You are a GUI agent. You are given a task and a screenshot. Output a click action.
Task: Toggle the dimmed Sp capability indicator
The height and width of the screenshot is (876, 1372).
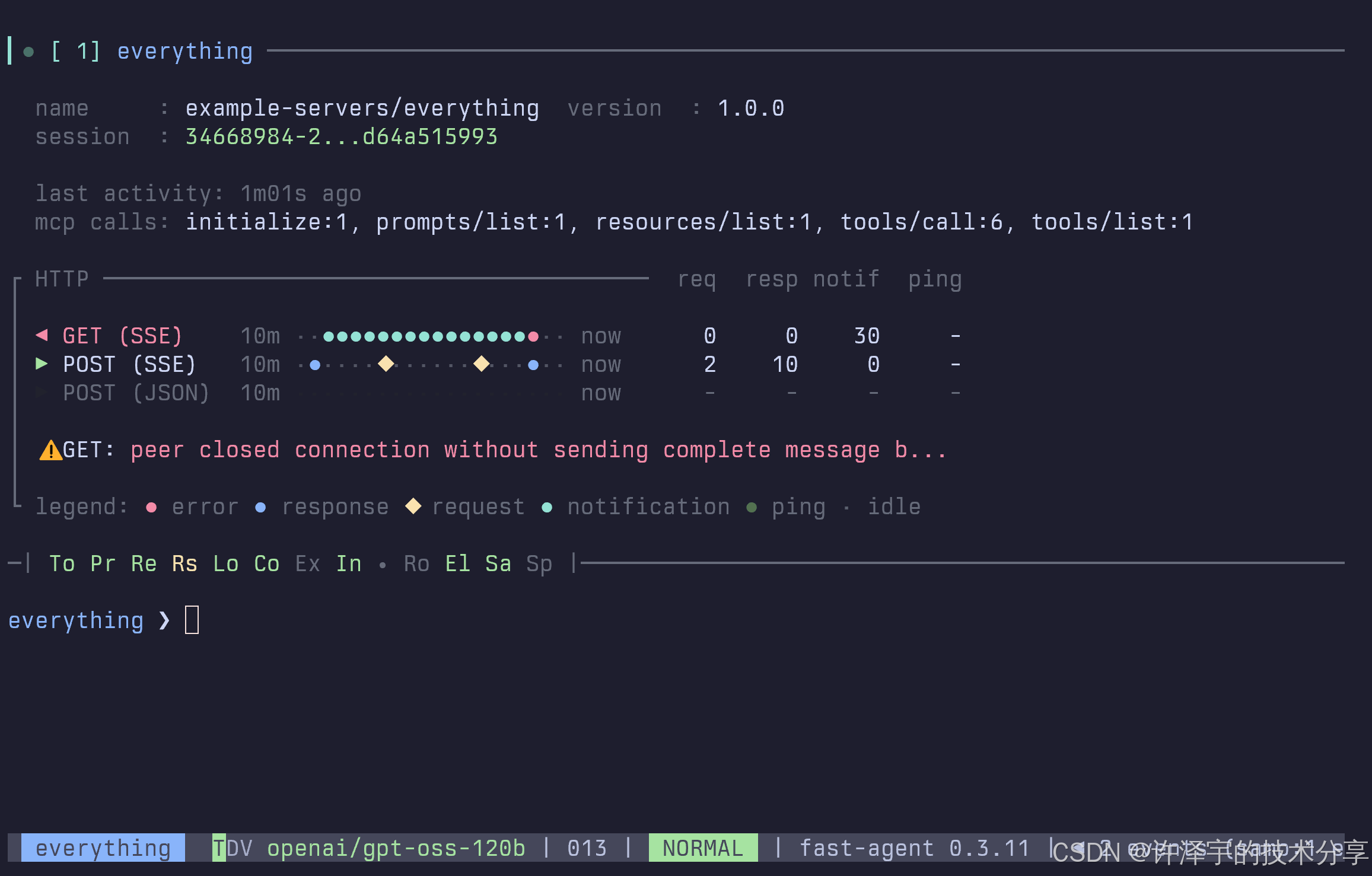[539, 563]
